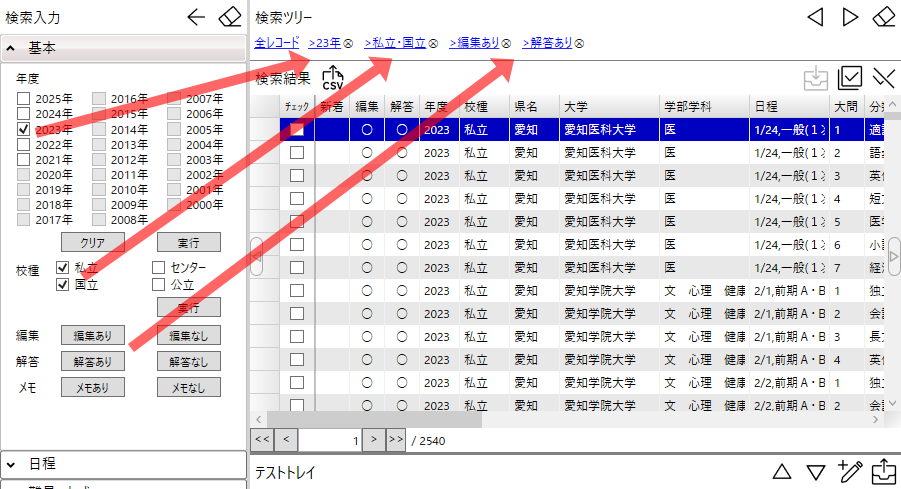The width and height of the screenshot is (901, 489).
Task: Click the back arrow in 検索入力 header
Action: click(196, 17)
